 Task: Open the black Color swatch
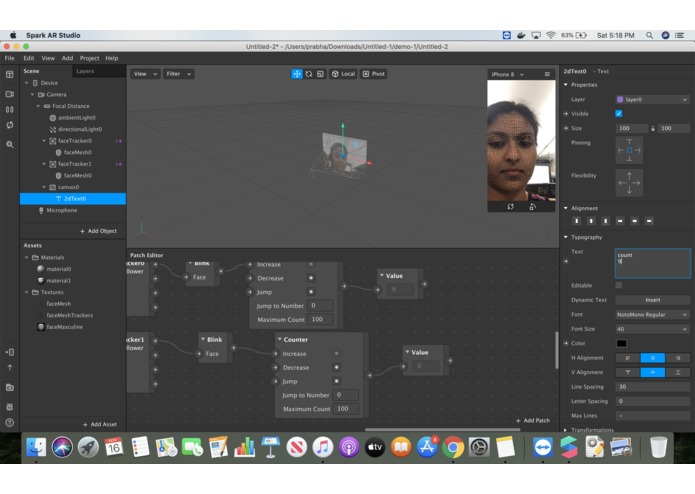pyautogui.click(x=621, y=343)
